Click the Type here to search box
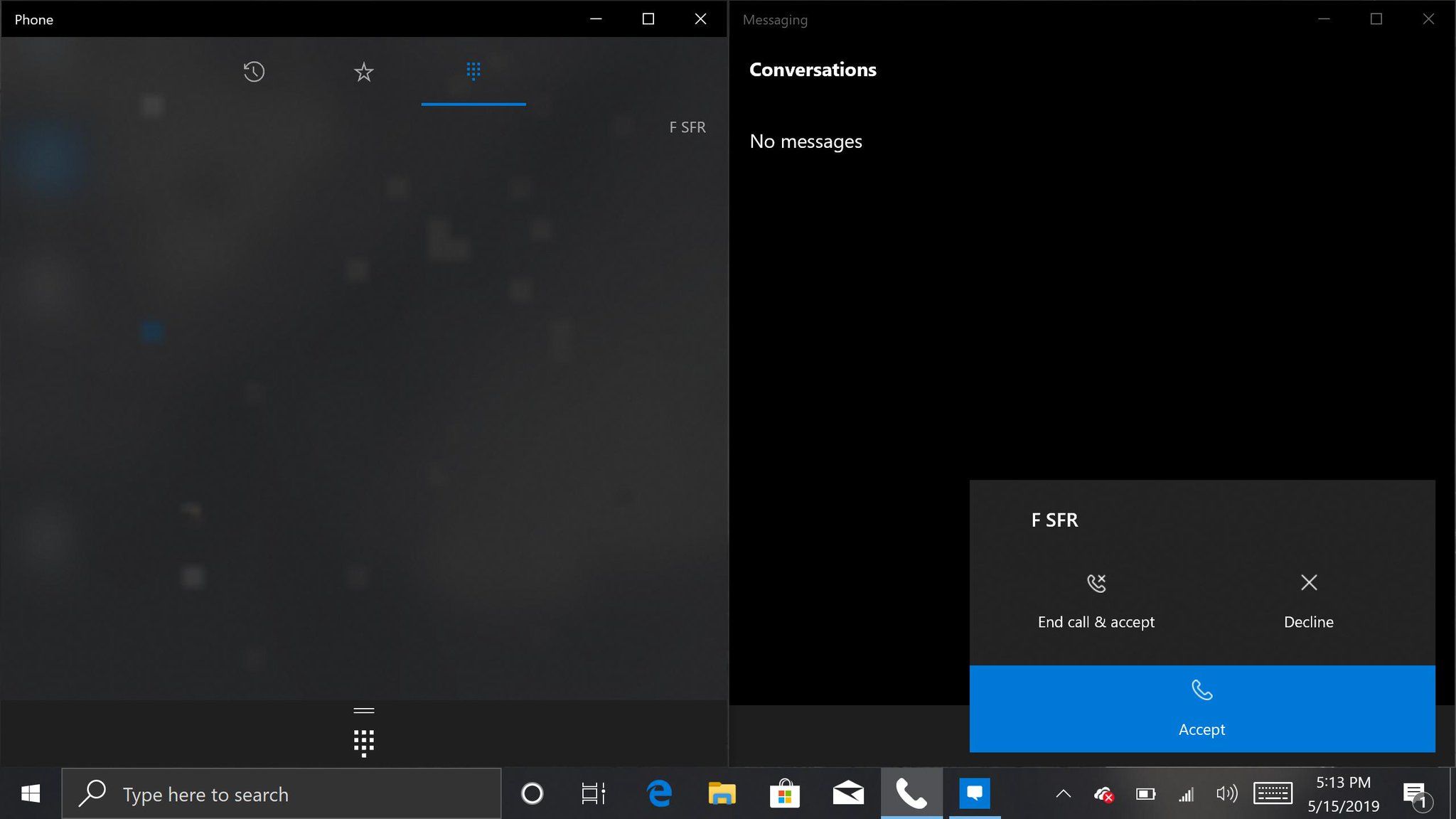This screenshot has height=819, width=1456. (x=282, y=793)
